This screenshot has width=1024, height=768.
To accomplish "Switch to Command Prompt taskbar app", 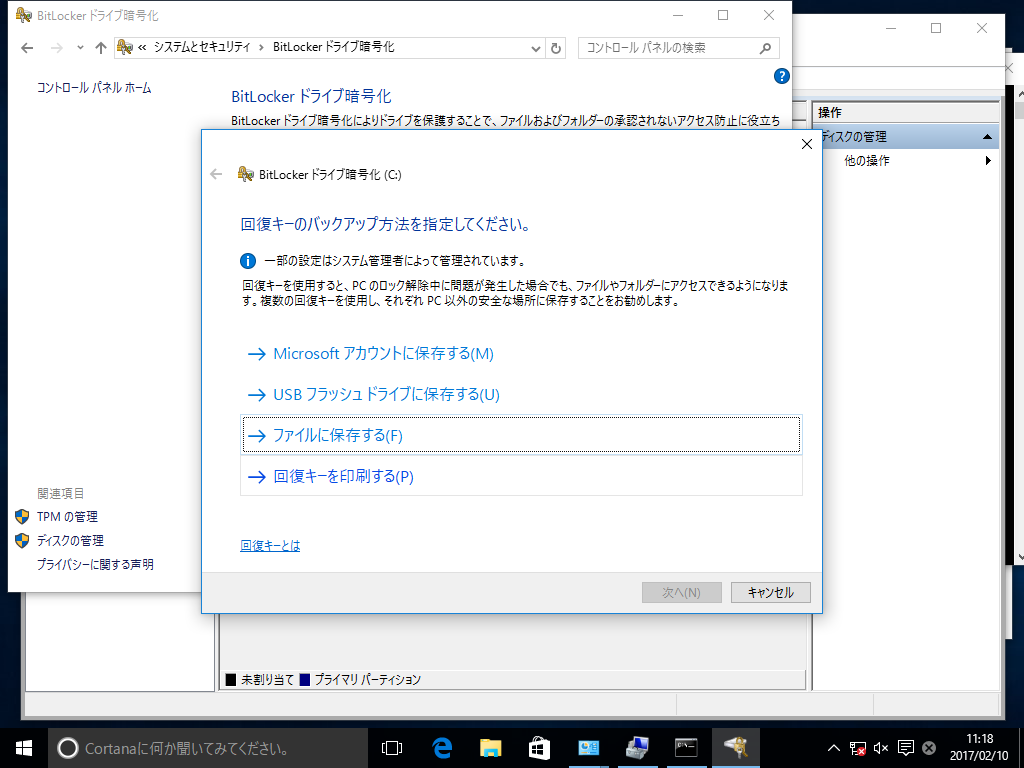I will click(x=686, y=748).
